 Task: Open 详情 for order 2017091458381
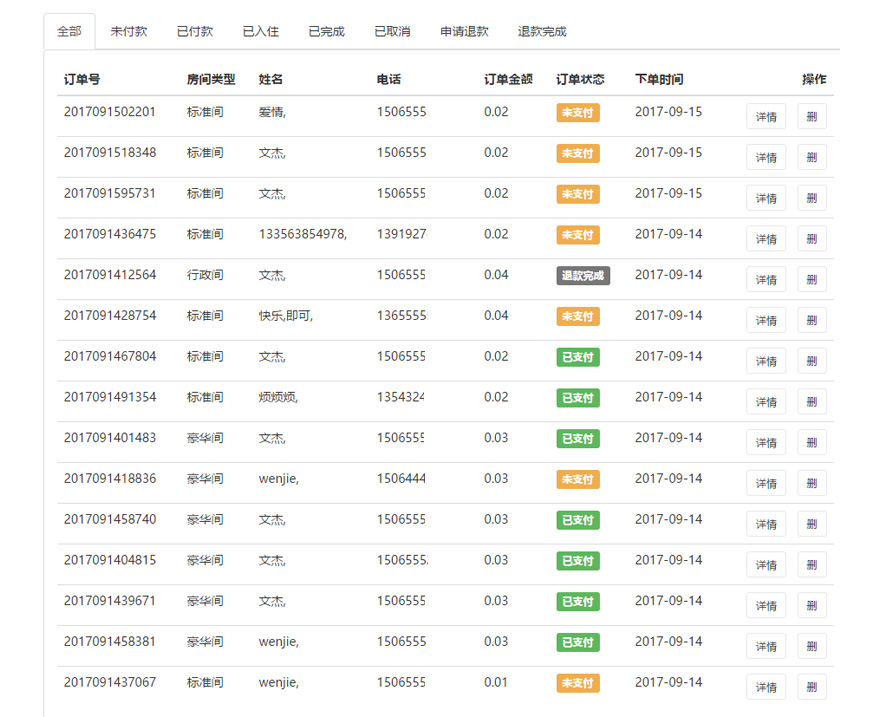click(x=766, y=646)
